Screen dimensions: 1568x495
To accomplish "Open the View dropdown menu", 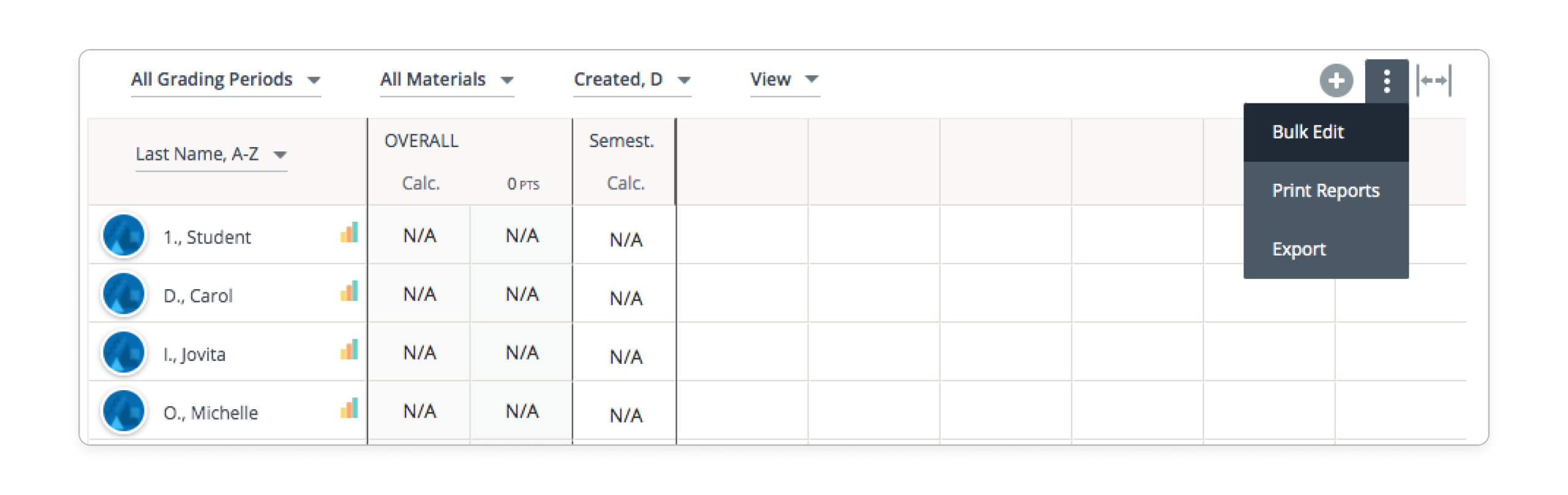I will [783, 79].
